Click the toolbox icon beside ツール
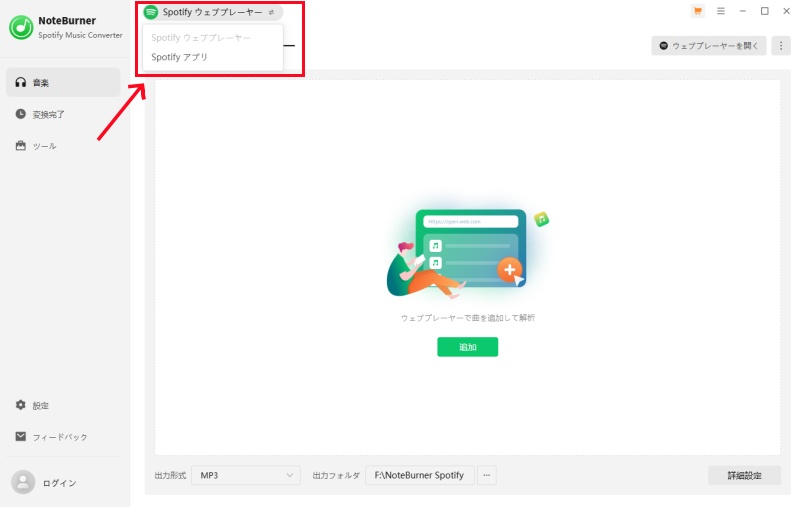Screen dimensions: 800x507 [x=20, y=145]
